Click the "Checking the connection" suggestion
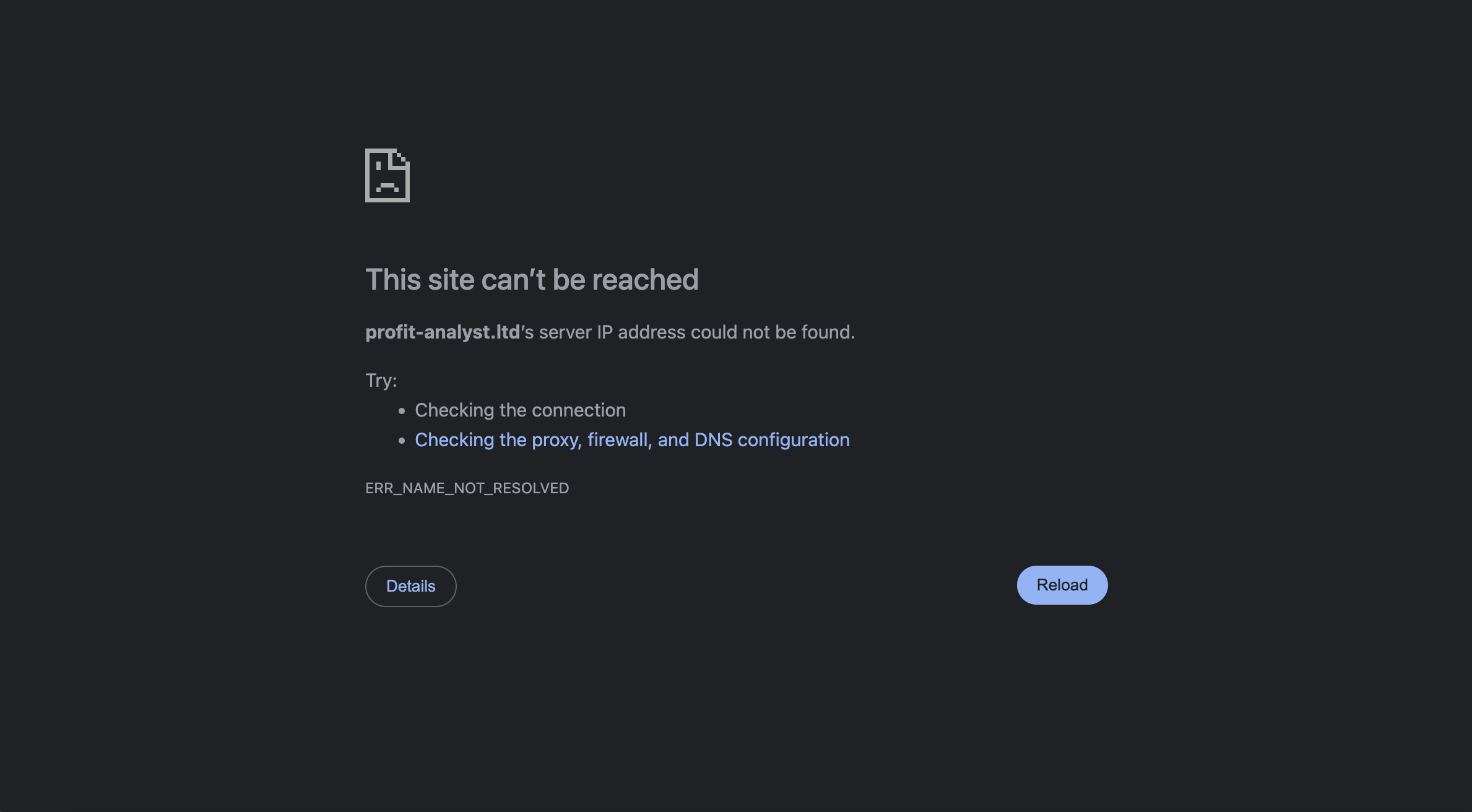This screenshot has height=812, width=1472. pos(520,410)
